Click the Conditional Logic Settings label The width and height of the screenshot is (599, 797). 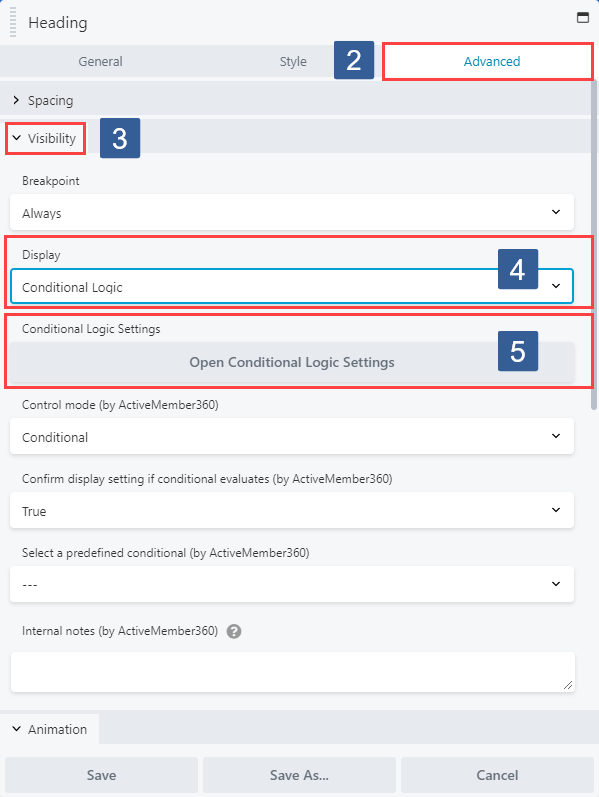click(x=91, y=329)
